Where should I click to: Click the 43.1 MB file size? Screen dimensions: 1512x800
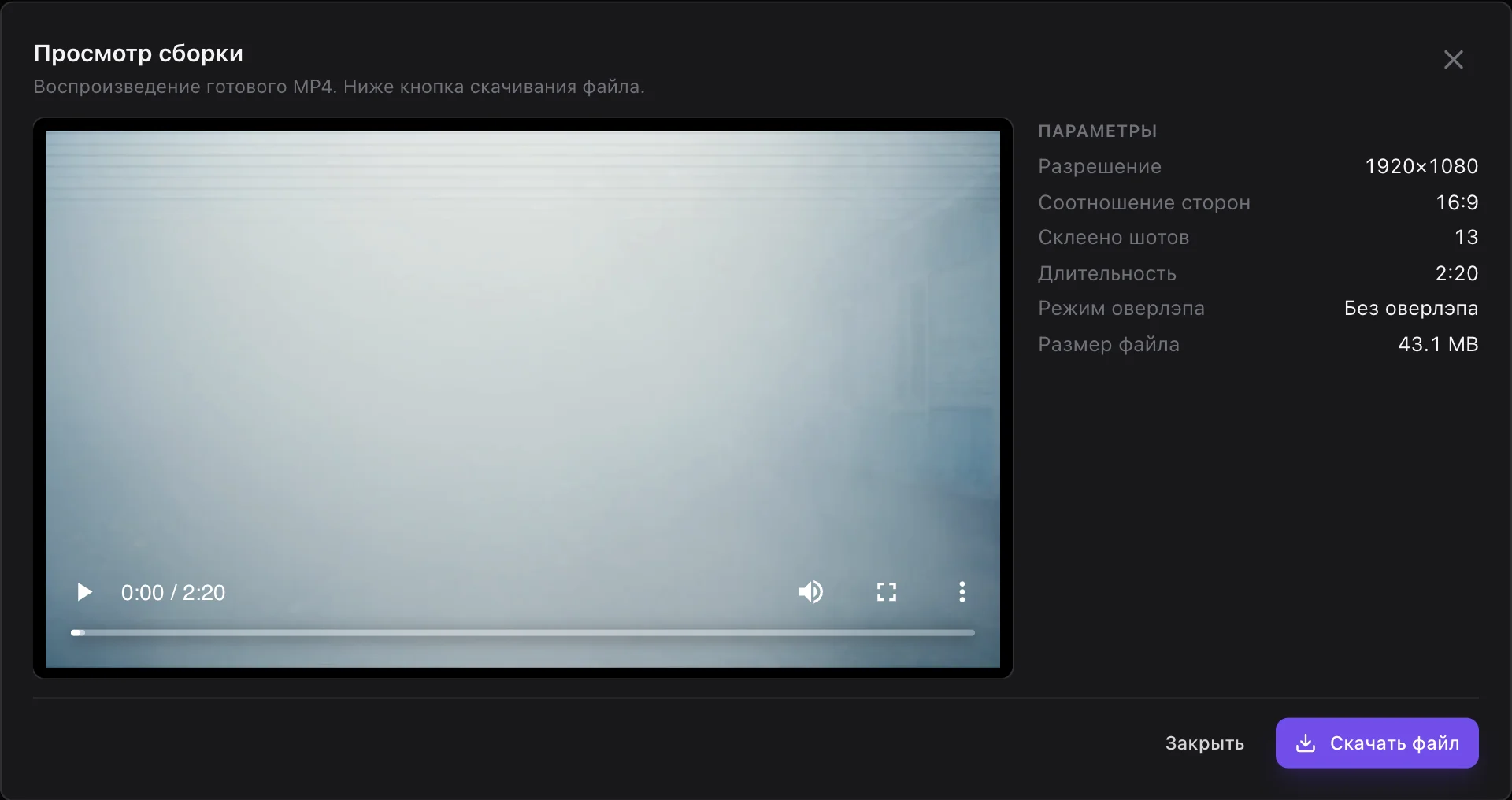pos(1438,344)
